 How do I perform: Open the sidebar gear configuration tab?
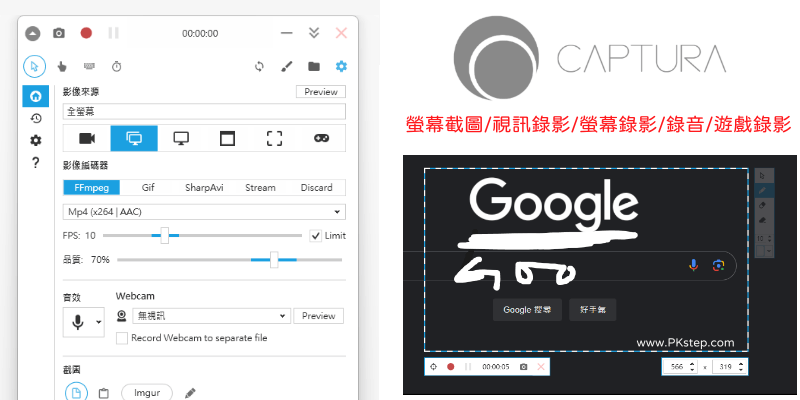click(36, 140)
